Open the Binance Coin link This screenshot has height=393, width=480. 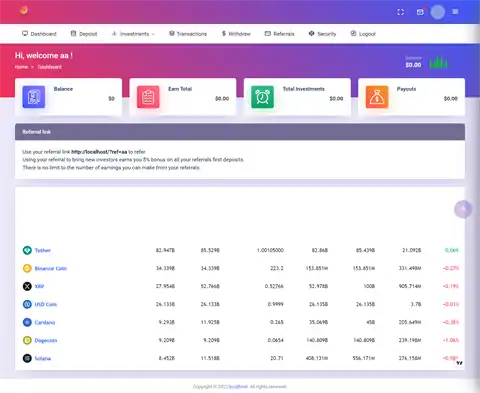[51, 268]
